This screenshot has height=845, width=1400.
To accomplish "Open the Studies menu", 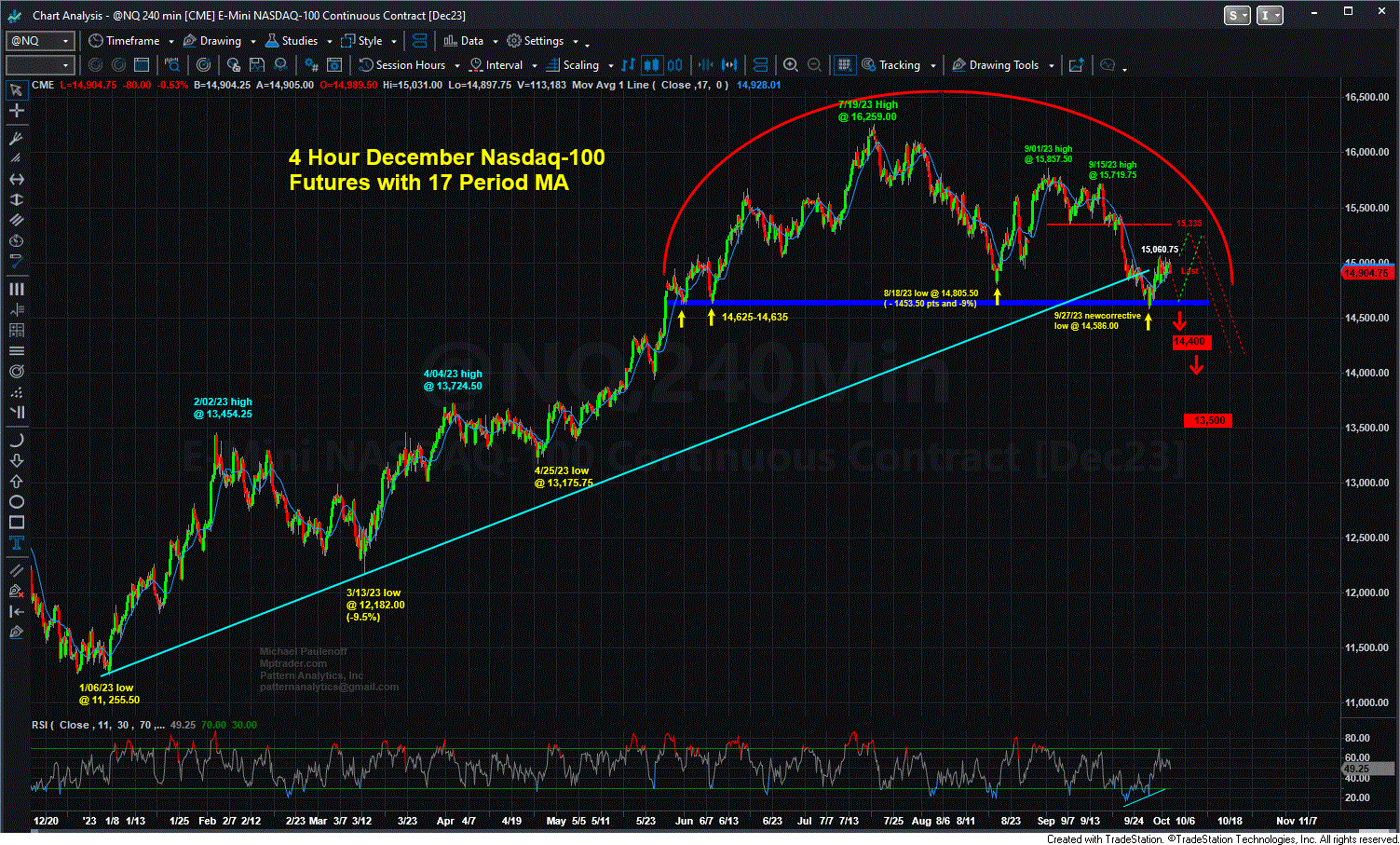I will [x=291, y=41].
